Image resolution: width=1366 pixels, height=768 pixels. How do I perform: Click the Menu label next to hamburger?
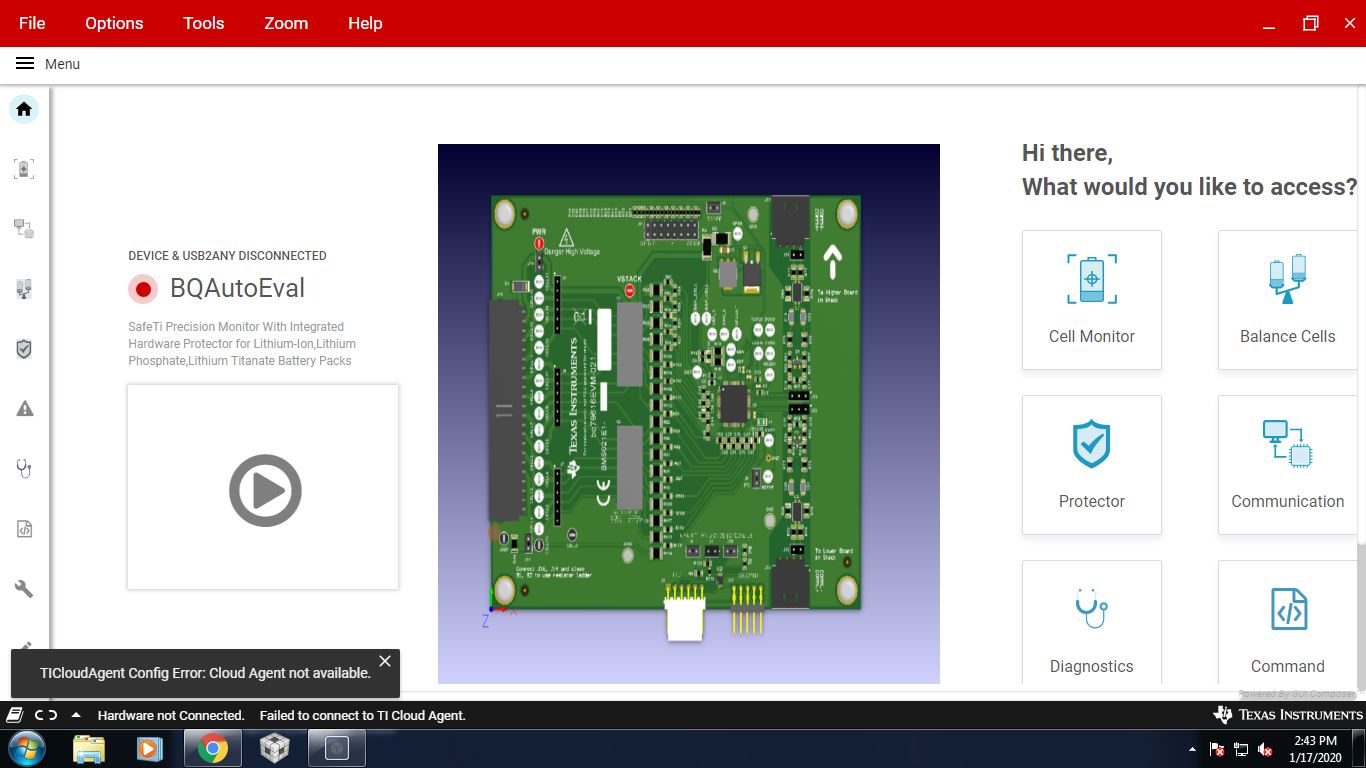[x=62, y=64]
